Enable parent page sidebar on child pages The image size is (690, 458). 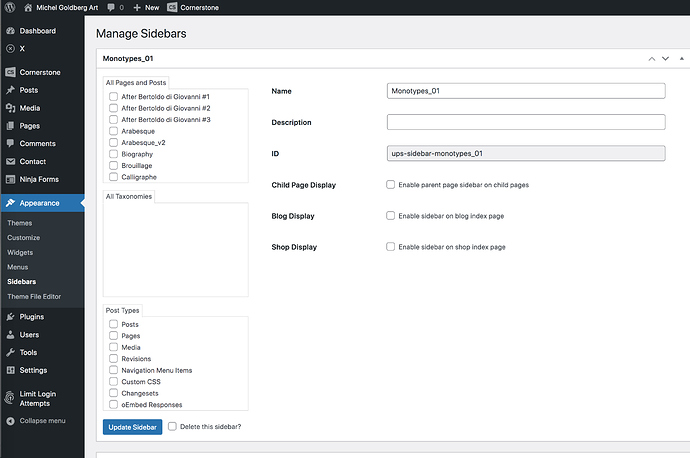[x=390, y=184]
